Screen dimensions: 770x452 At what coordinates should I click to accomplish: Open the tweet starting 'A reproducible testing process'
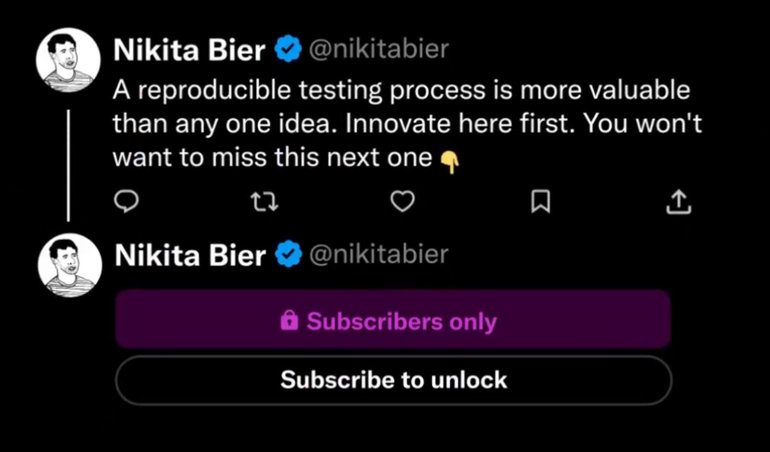coord(400,90)
